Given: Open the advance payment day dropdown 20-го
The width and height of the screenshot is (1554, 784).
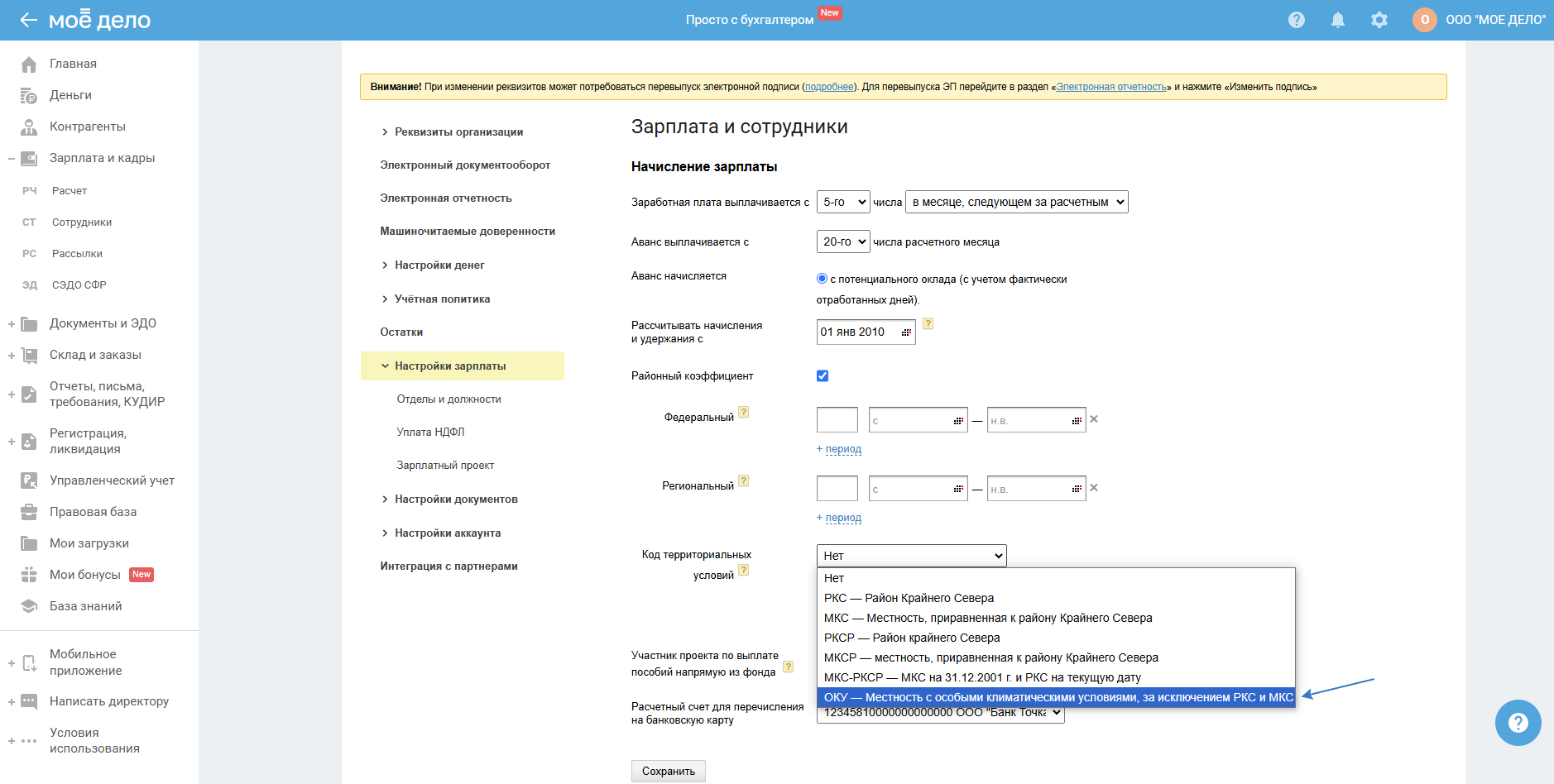Looking at the screenshot, I should coord(843,241).
